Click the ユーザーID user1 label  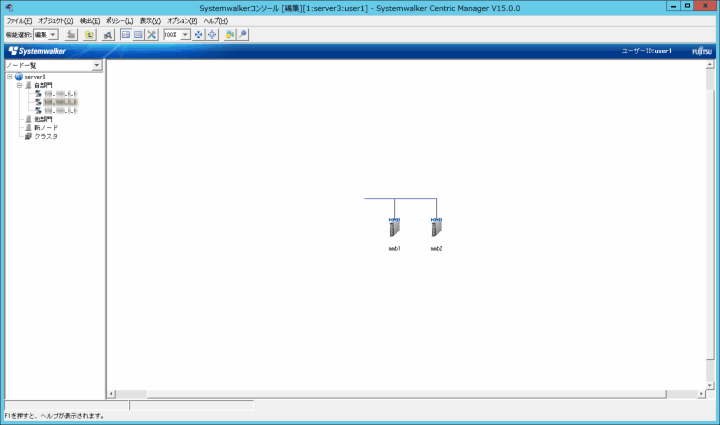coord(647,51)
